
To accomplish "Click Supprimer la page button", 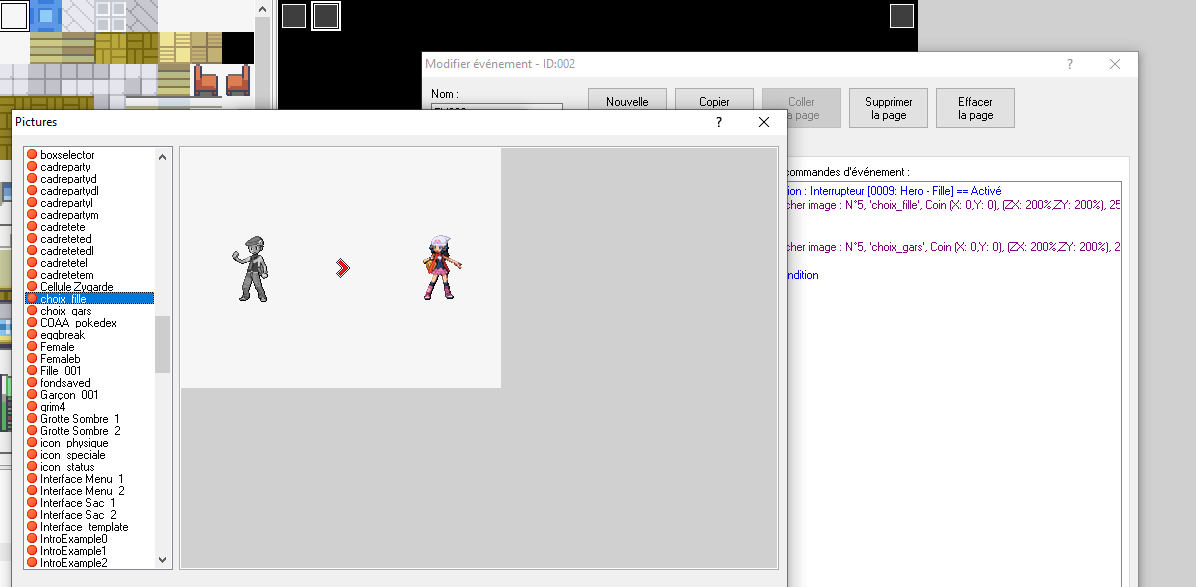I will 889,107.
